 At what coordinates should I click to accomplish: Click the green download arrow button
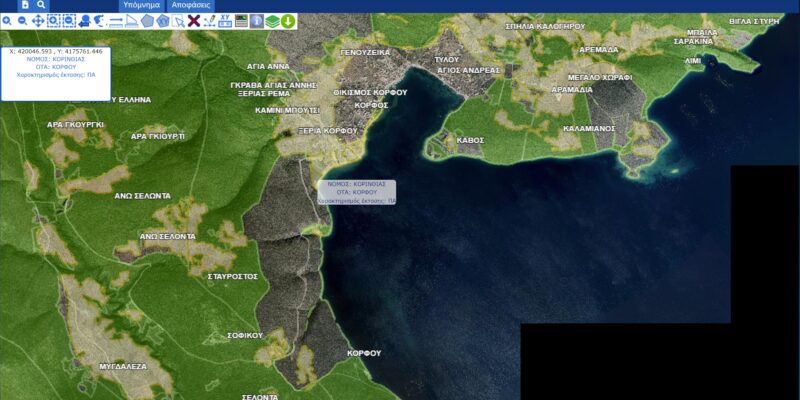point(287,20)
